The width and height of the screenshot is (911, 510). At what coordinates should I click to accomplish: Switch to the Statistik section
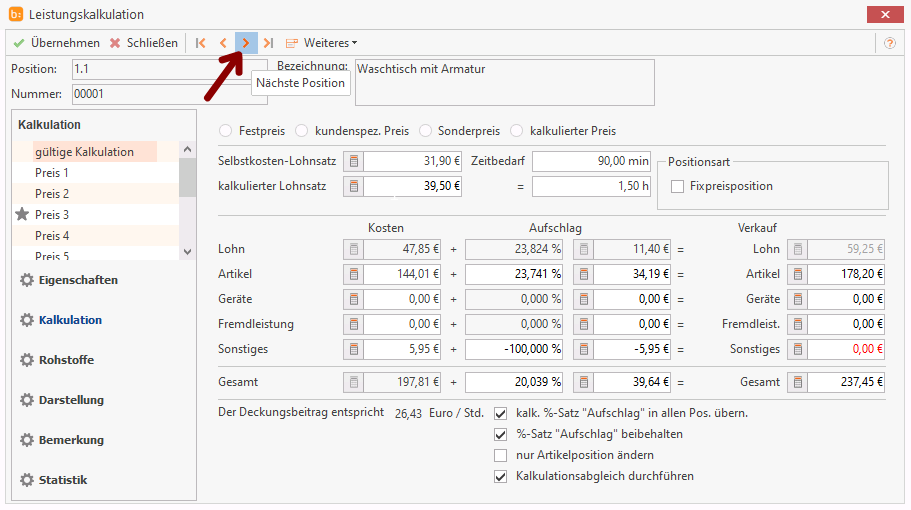[x=62, y=480]
